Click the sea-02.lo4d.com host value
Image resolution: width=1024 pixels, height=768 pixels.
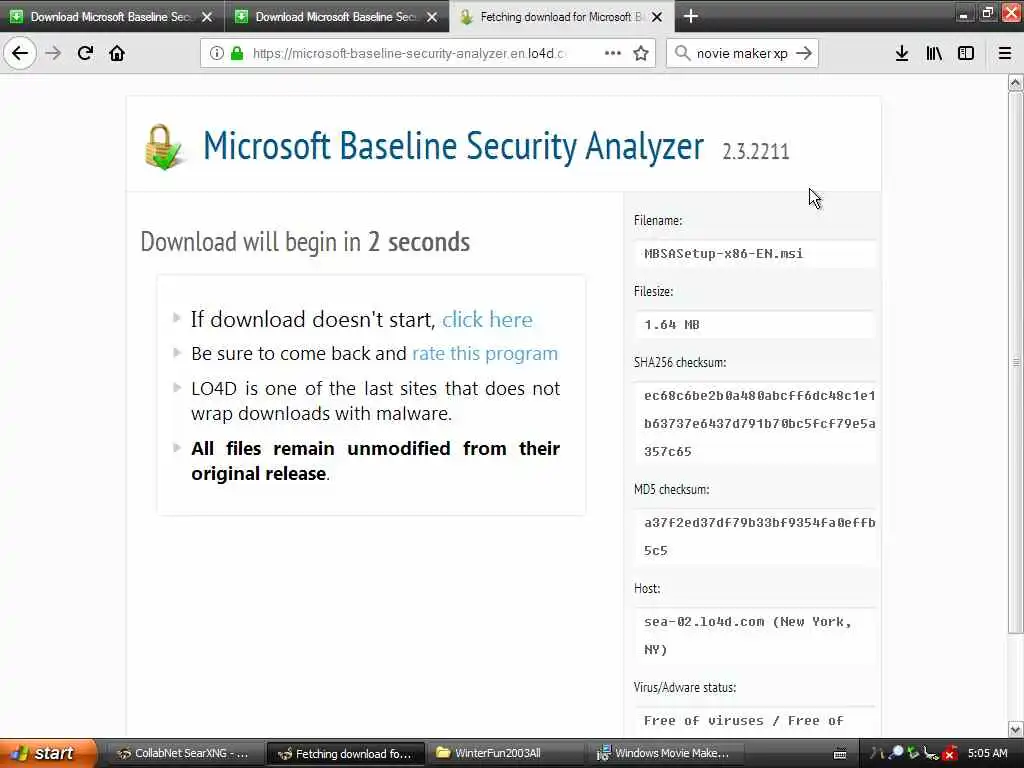(748, 635)
